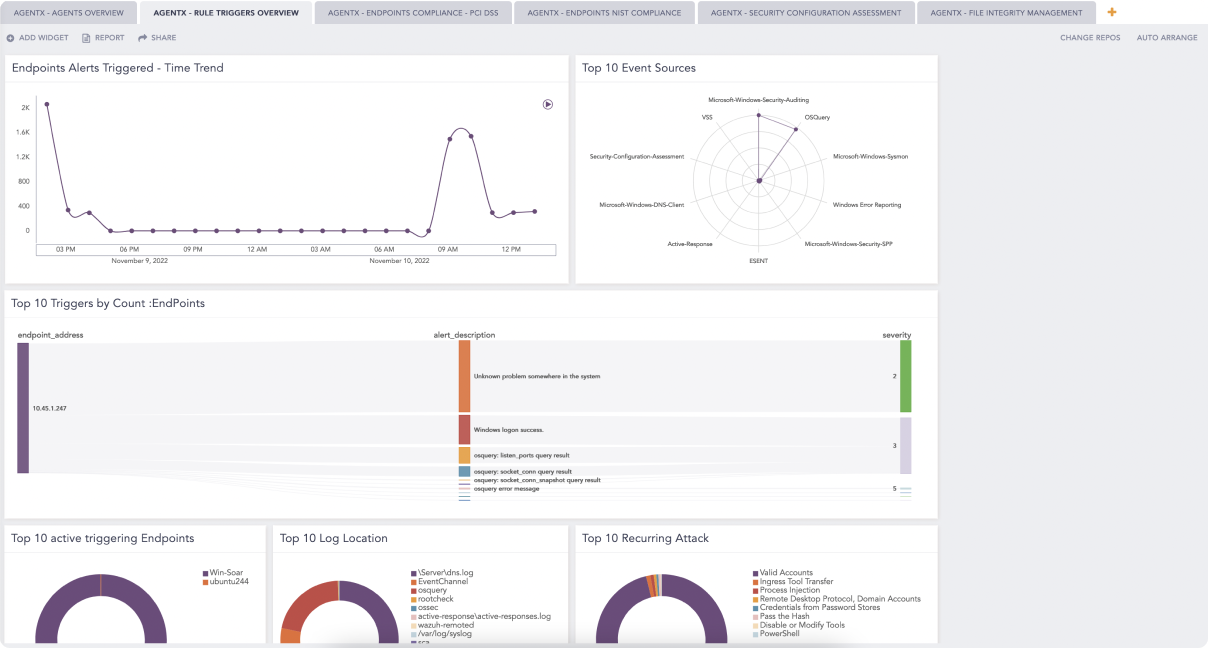
Task: Click 'Endpoints Alerts Triggered - Time Trend' title
Action: click(117, 68)
